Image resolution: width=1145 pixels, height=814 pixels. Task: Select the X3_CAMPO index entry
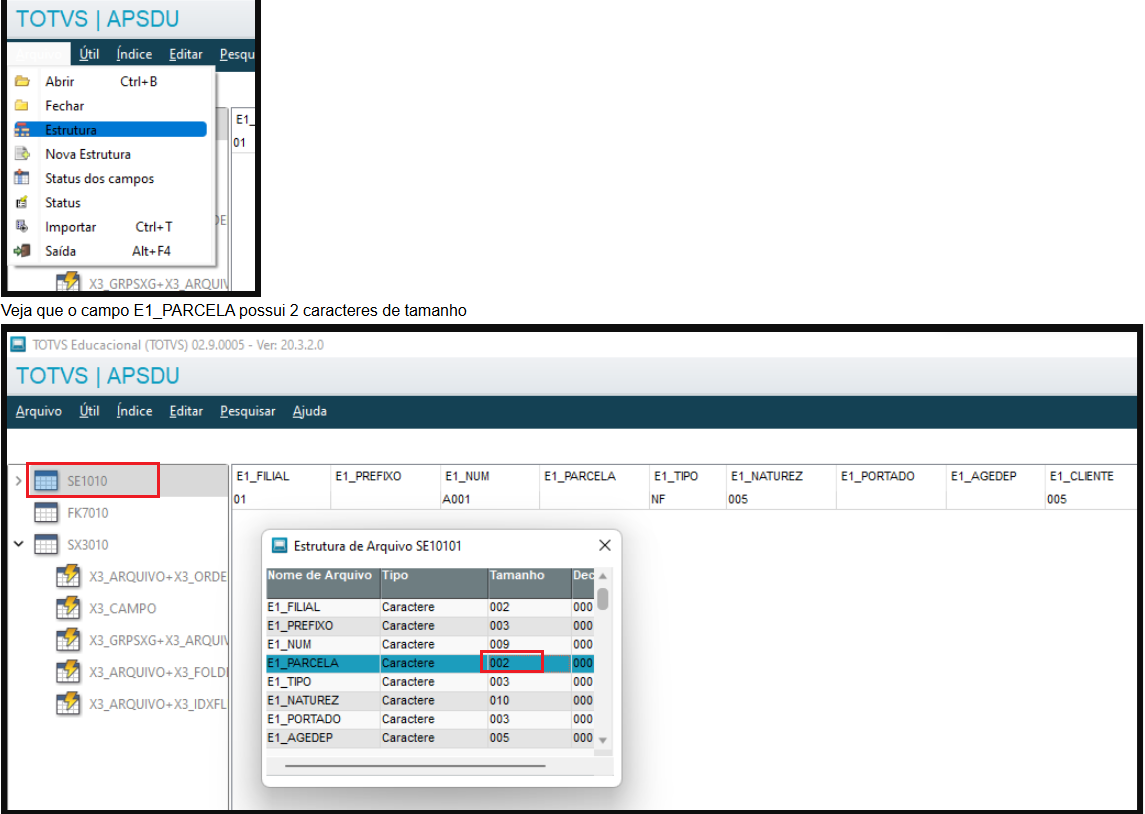[x=122, y=608]
